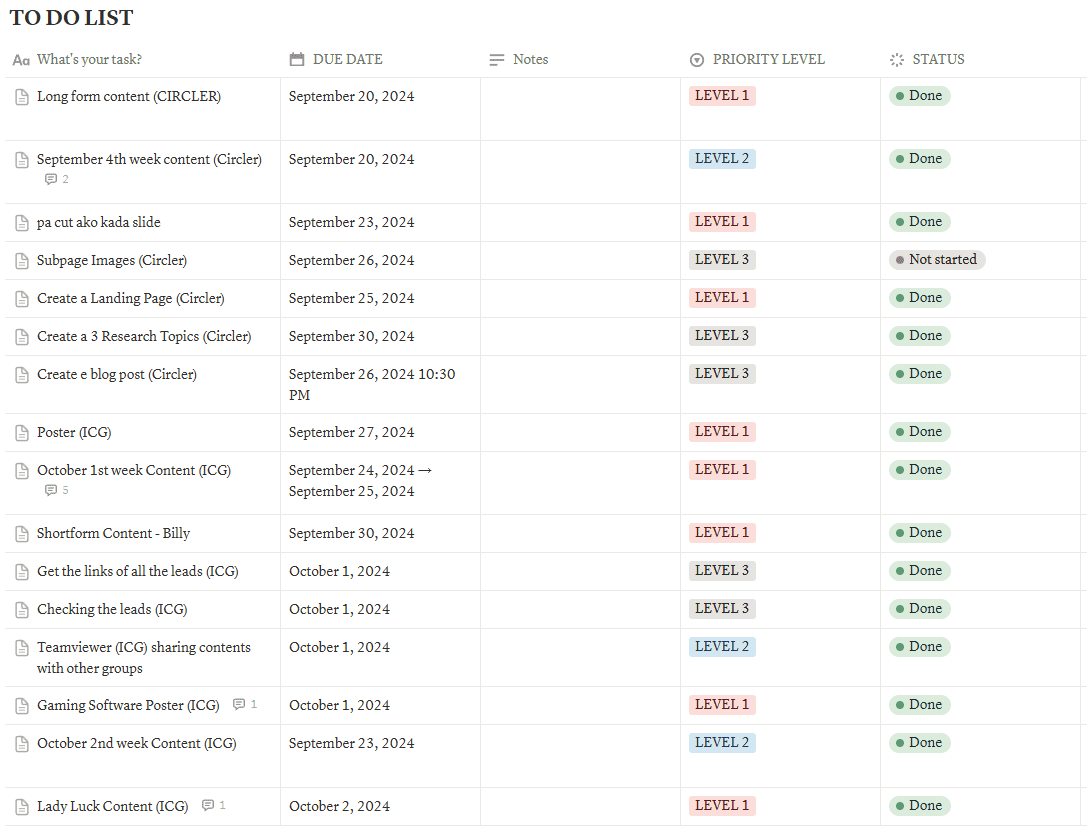The width and height of the screenshot is (1087, 826).
Task: Click page icon for Get the links of all the leads
Action: 22,572
